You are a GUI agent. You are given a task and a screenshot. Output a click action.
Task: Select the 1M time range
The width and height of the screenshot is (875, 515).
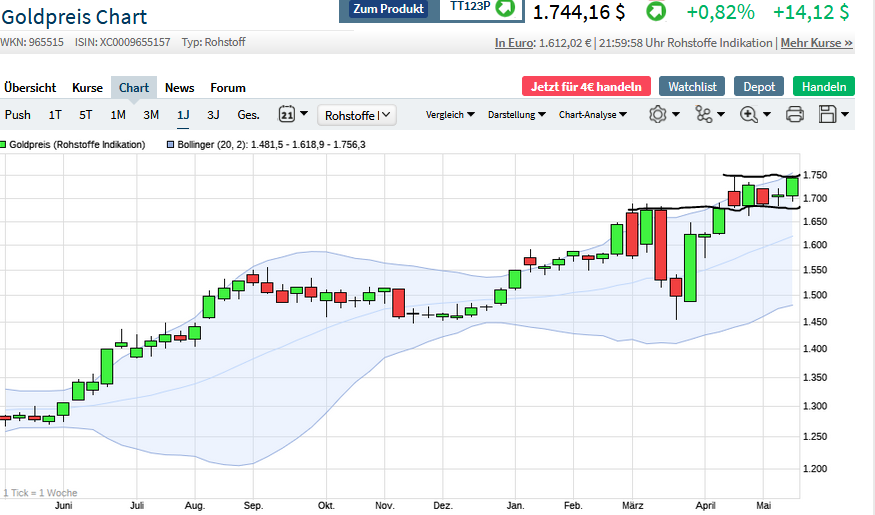[x=118, y=115]
